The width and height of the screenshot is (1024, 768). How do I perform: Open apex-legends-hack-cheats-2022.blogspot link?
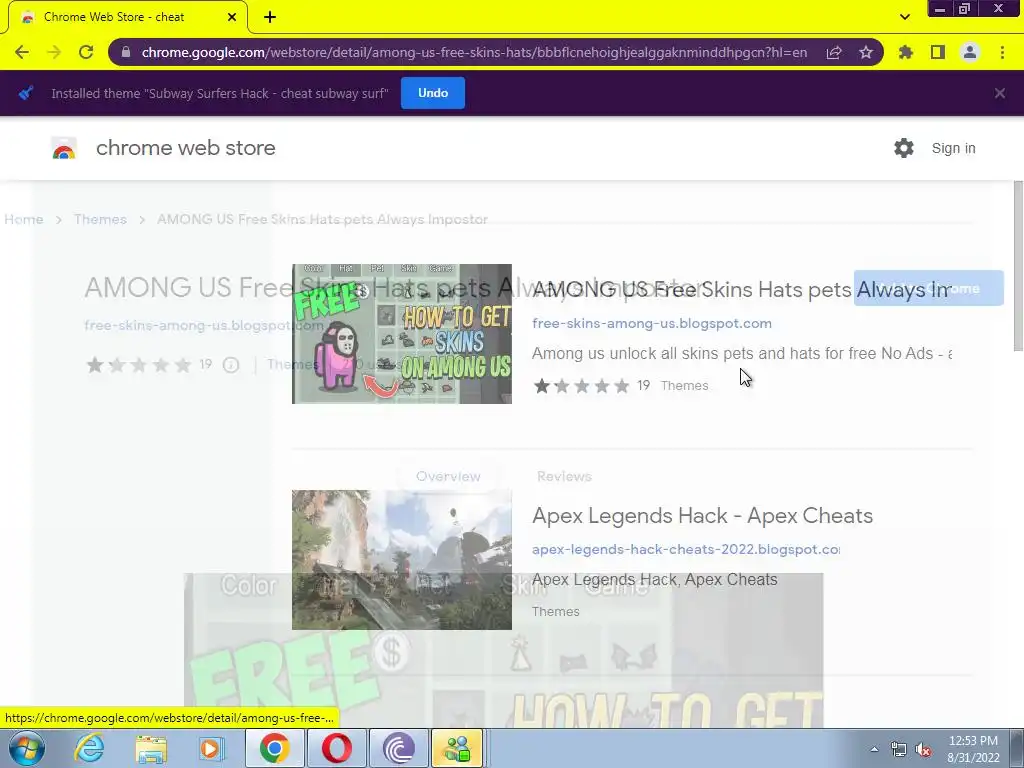(x=686, y=549)
